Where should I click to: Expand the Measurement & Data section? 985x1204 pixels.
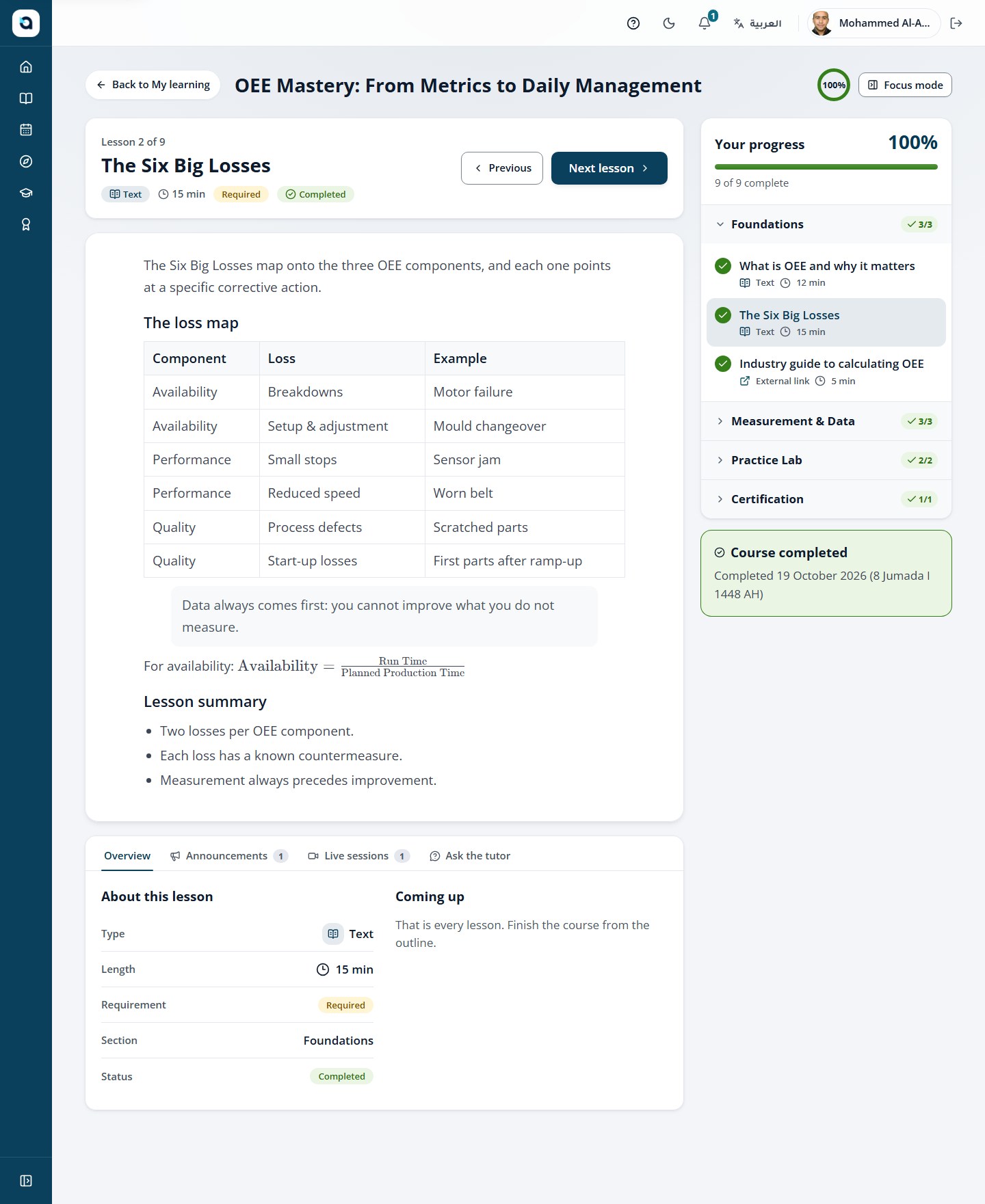click(826, 421)
